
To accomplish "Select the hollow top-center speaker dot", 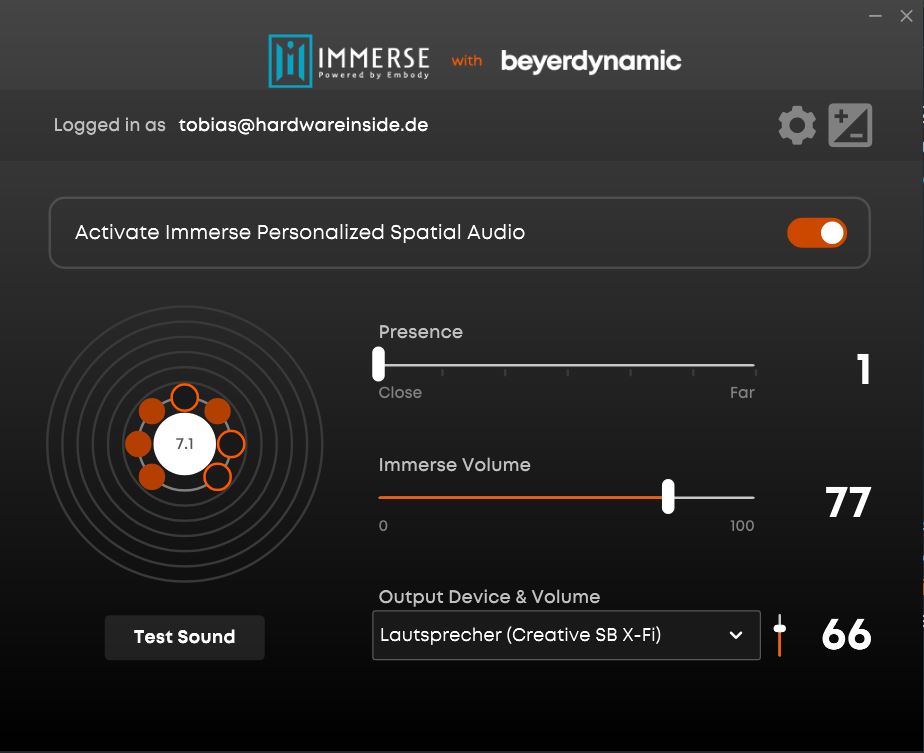I will click(x=184, y=398).
